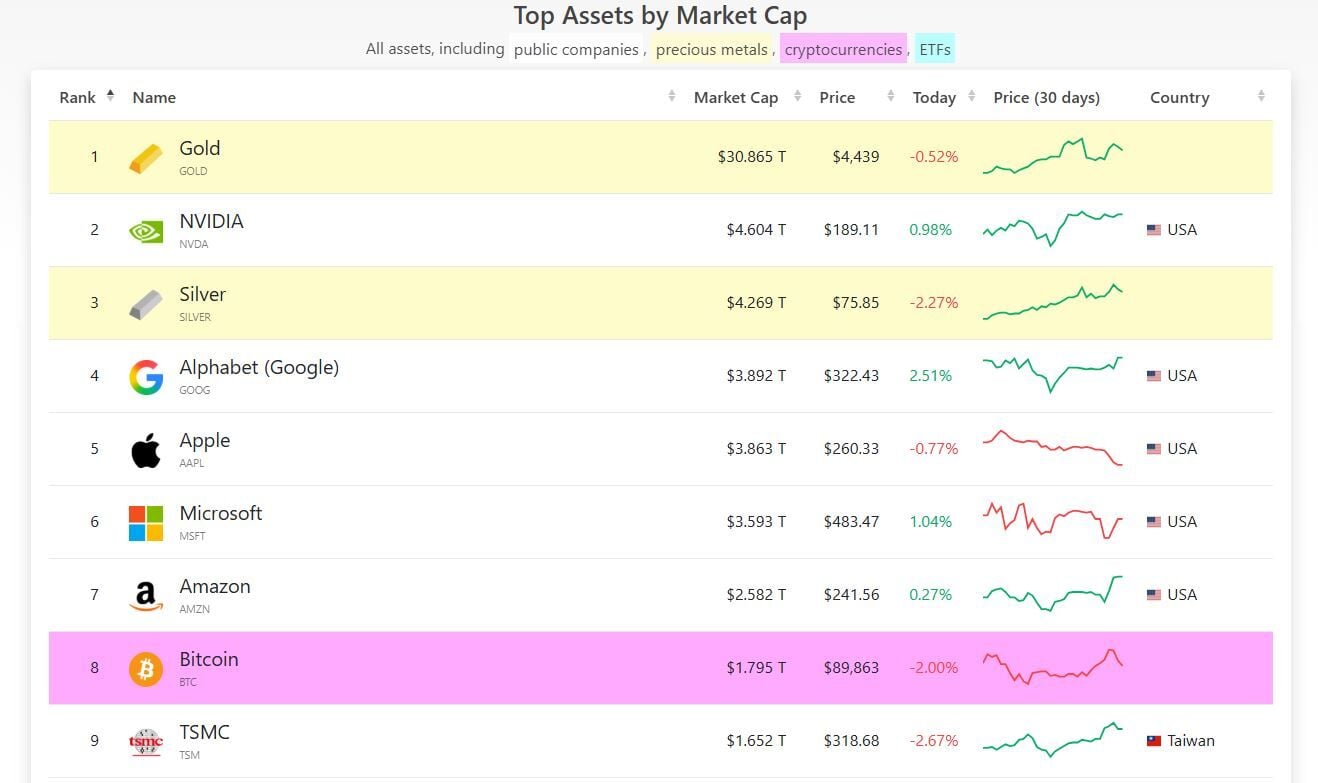Select the ETFs category tag
Image resolution: width=1318 pixels, height=783 pixels.
tap(935, 49)
